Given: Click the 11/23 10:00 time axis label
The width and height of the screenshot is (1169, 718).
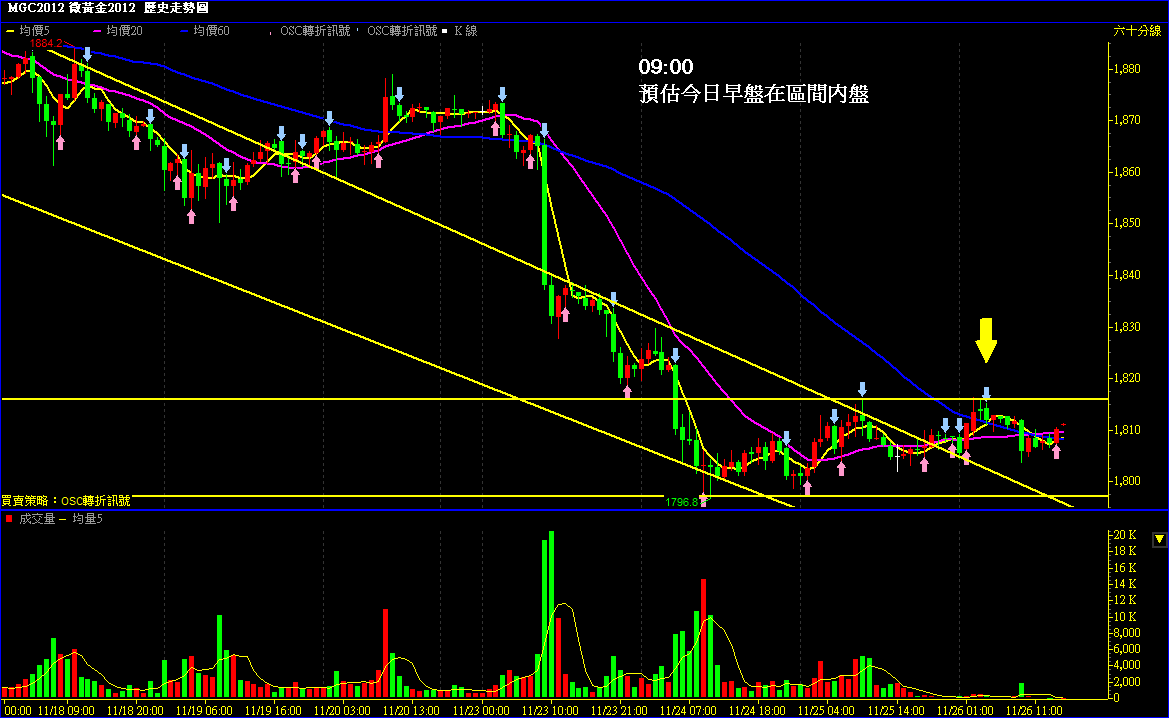Looking at the screenshot, I should [550, 711].
